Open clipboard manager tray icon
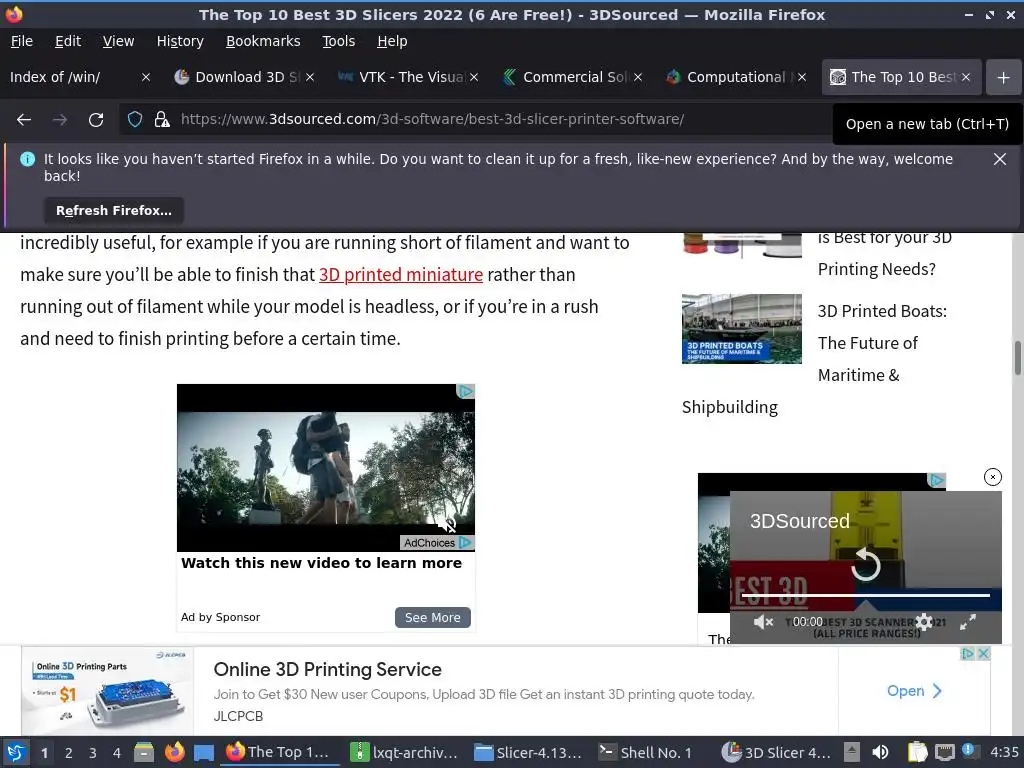The height and width of the screenshot is (768, 1024). (x=917, y=752)
